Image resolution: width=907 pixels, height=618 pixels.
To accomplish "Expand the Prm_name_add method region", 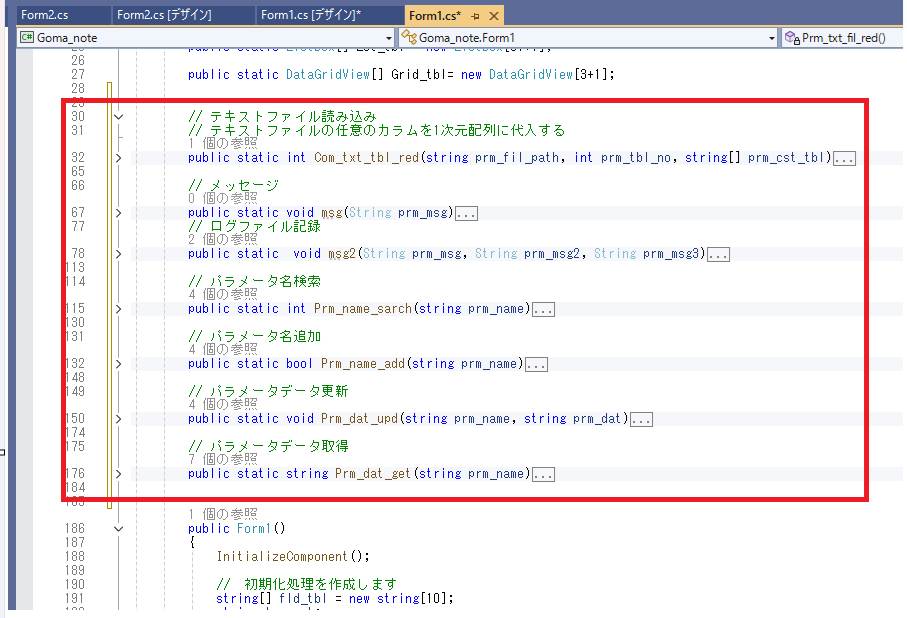I will (118, 364).
